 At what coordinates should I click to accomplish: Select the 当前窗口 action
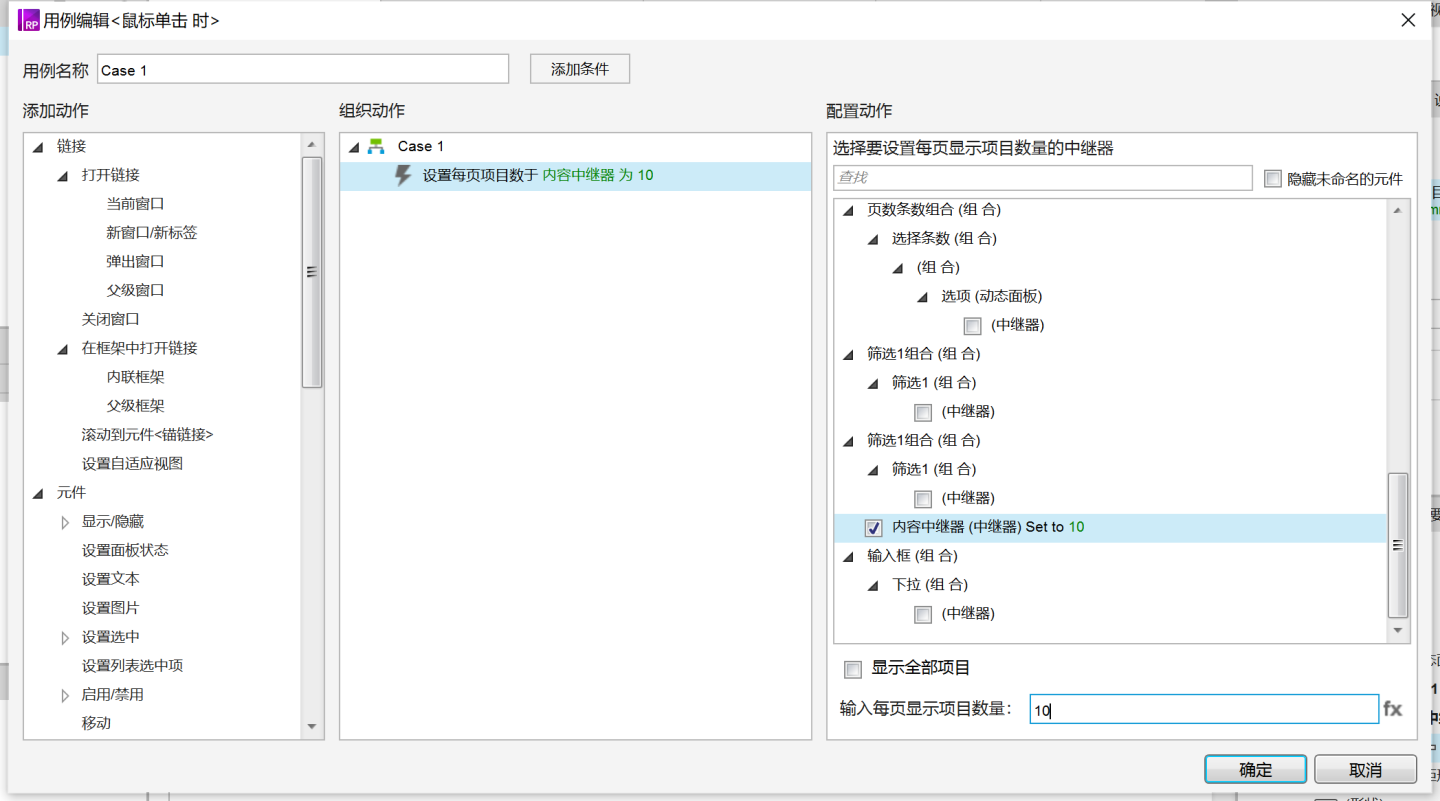pos(135,204)
